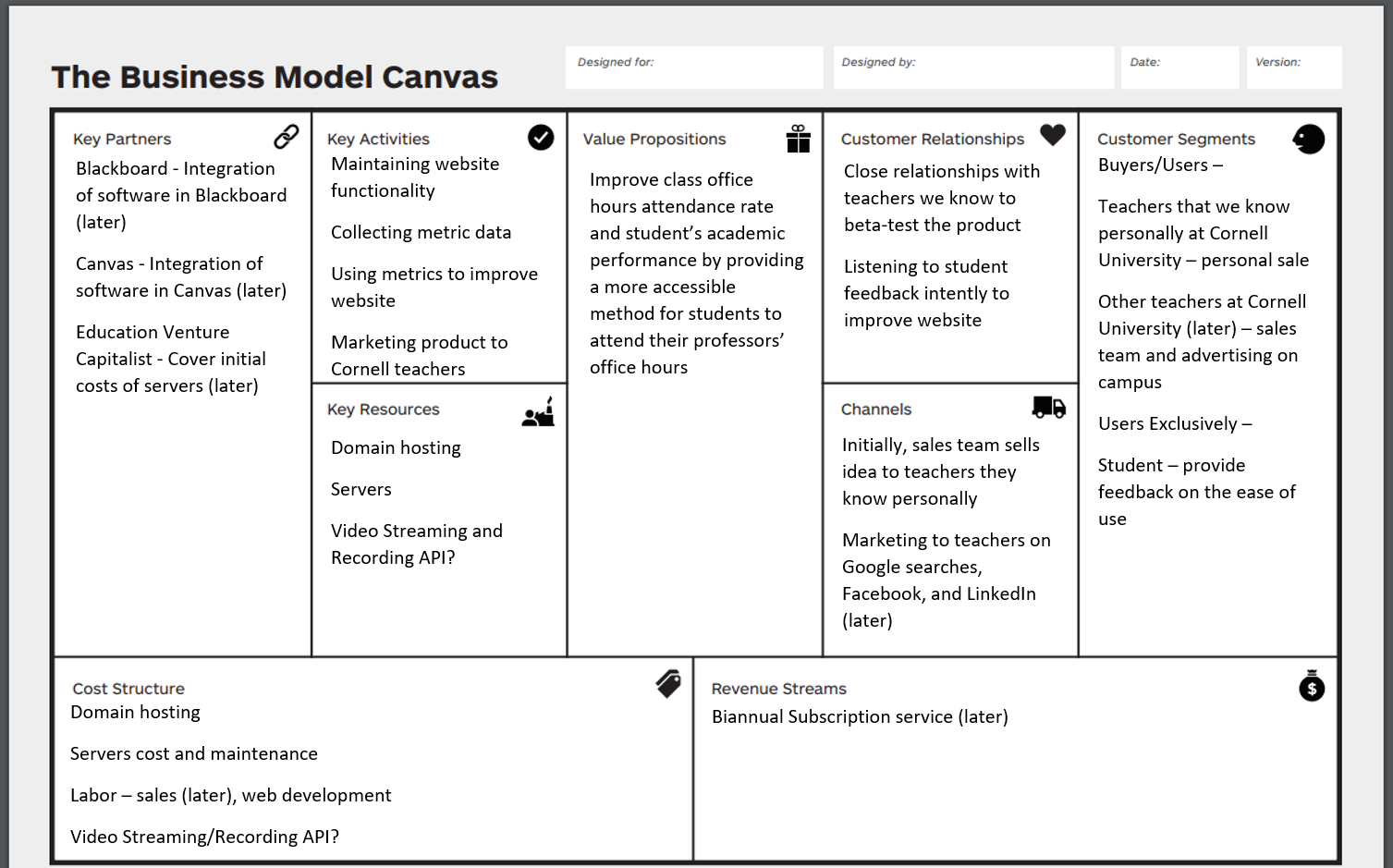Click the Designed for input field

[x=694, y=67]
